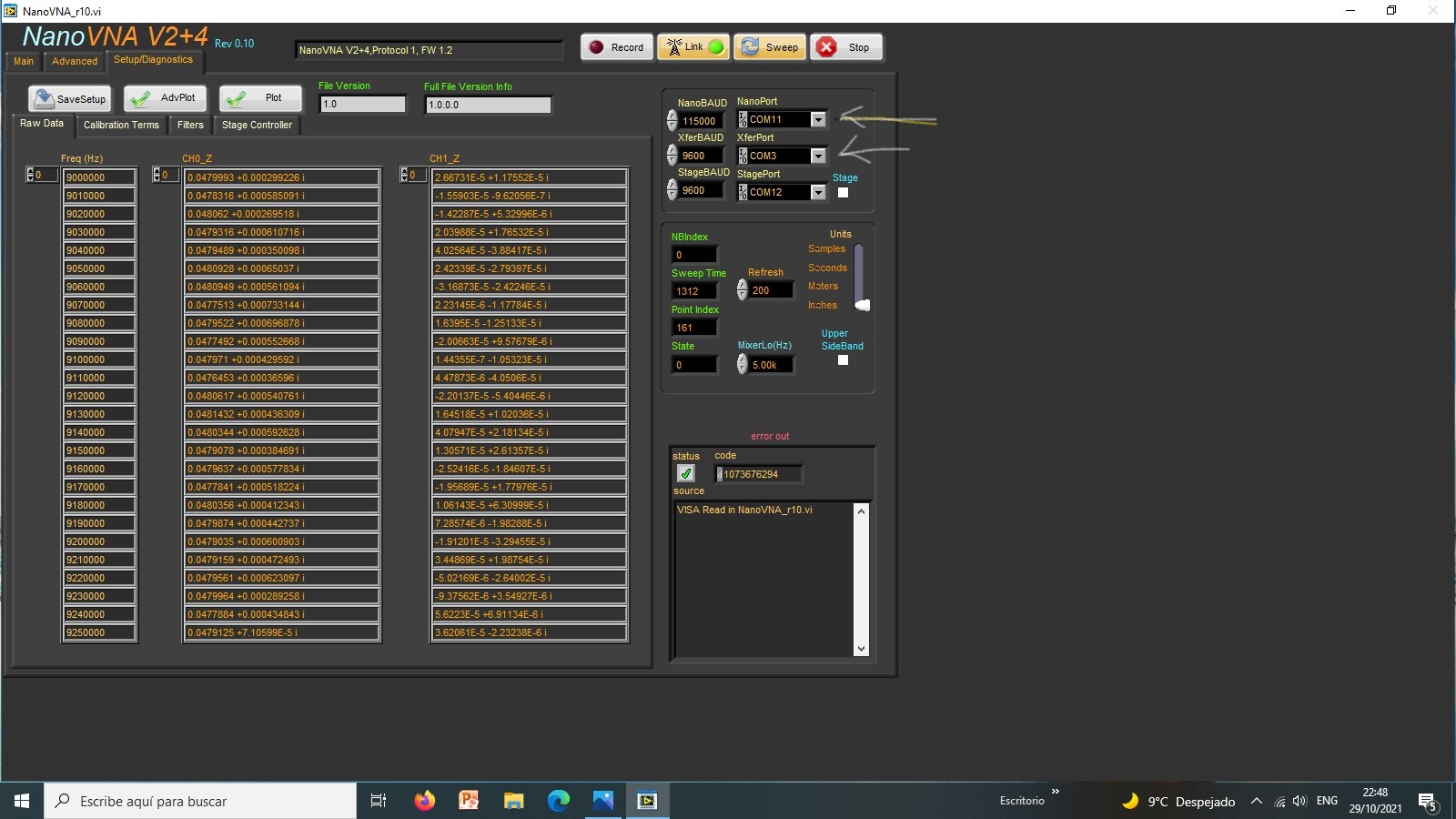The image size is (1456, 819).
Task: Open the Raw Data tab
Action: [x=42, y=124]
